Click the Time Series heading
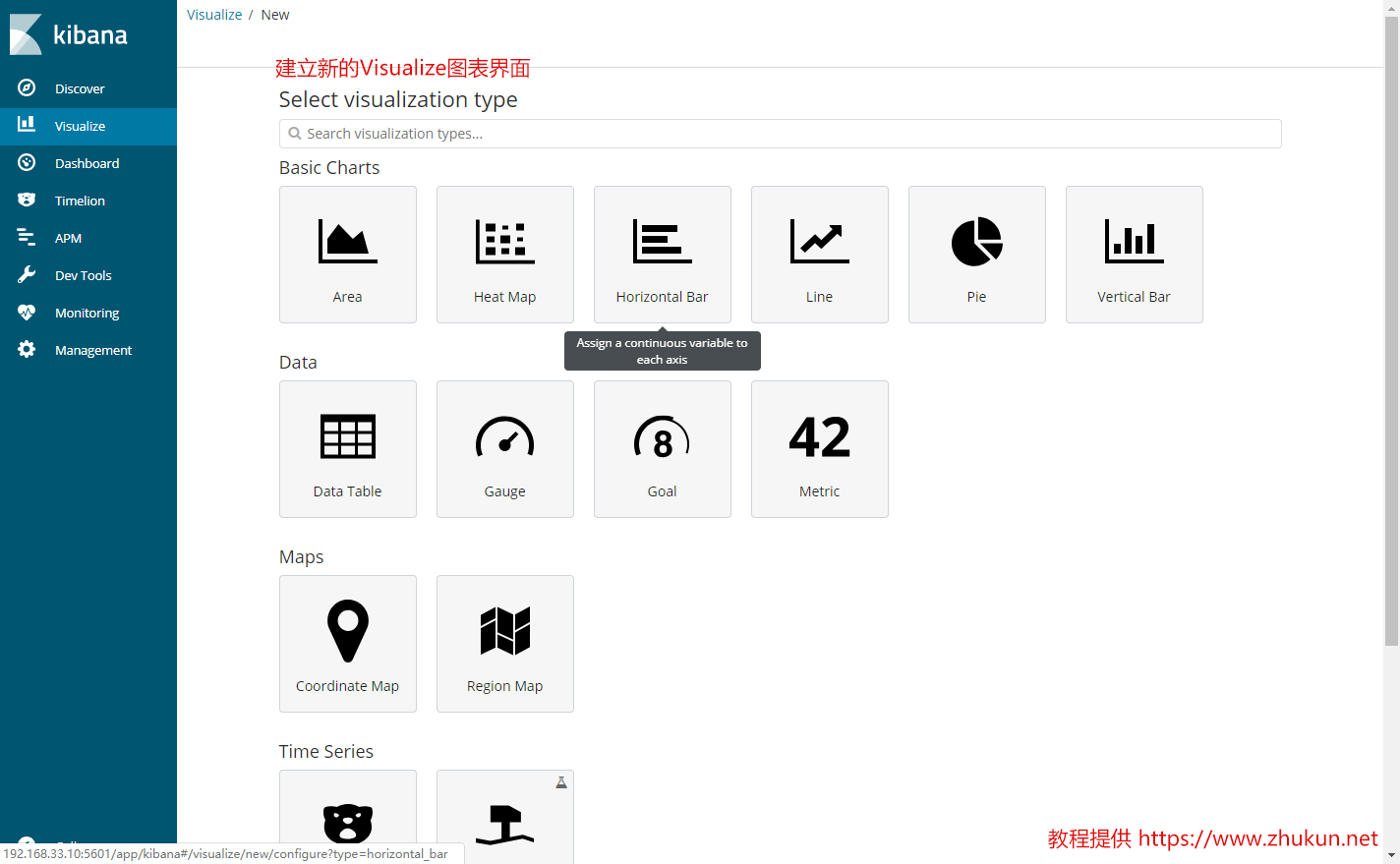Viewport: 1400px width, 864px height. [x=326, y=752]
